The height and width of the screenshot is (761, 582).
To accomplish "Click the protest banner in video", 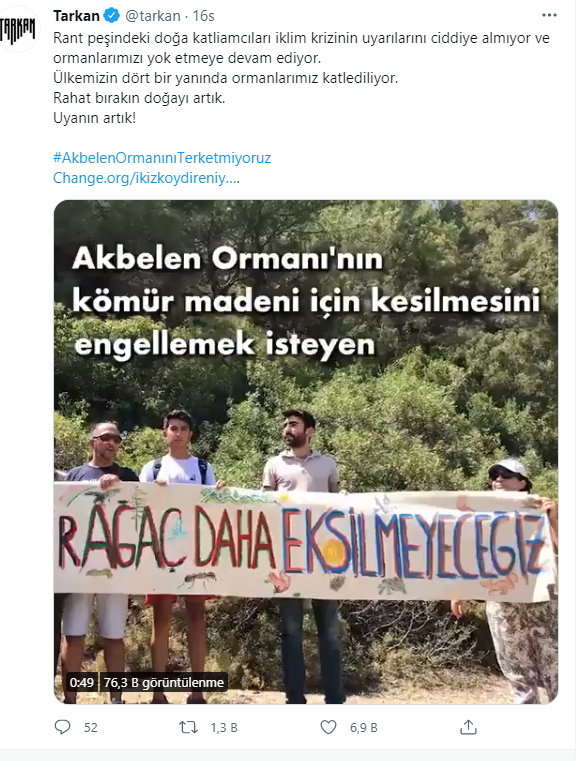I will click(304, 543).
